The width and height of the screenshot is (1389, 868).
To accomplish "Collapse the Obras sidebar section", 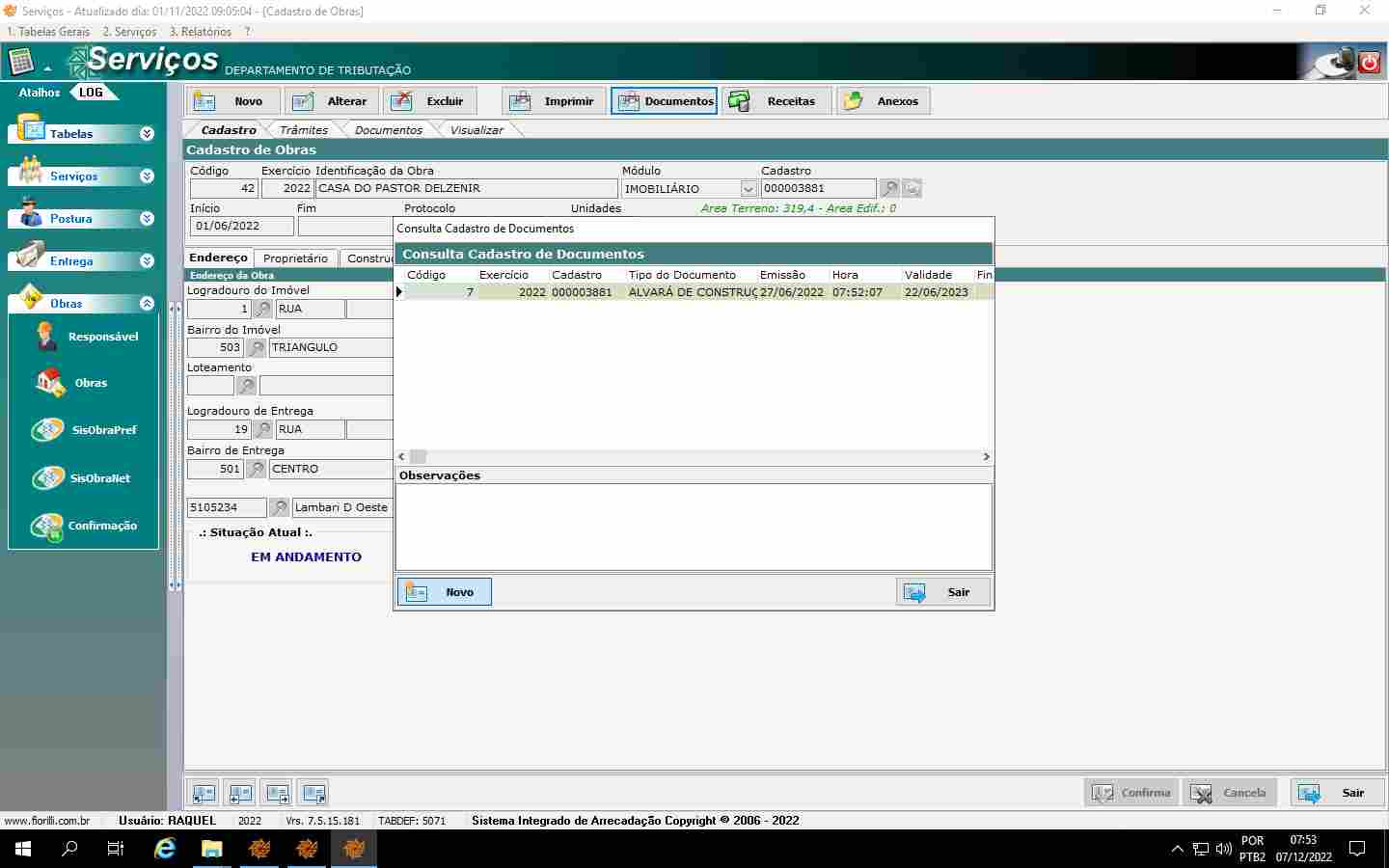I will pos(147,304).
